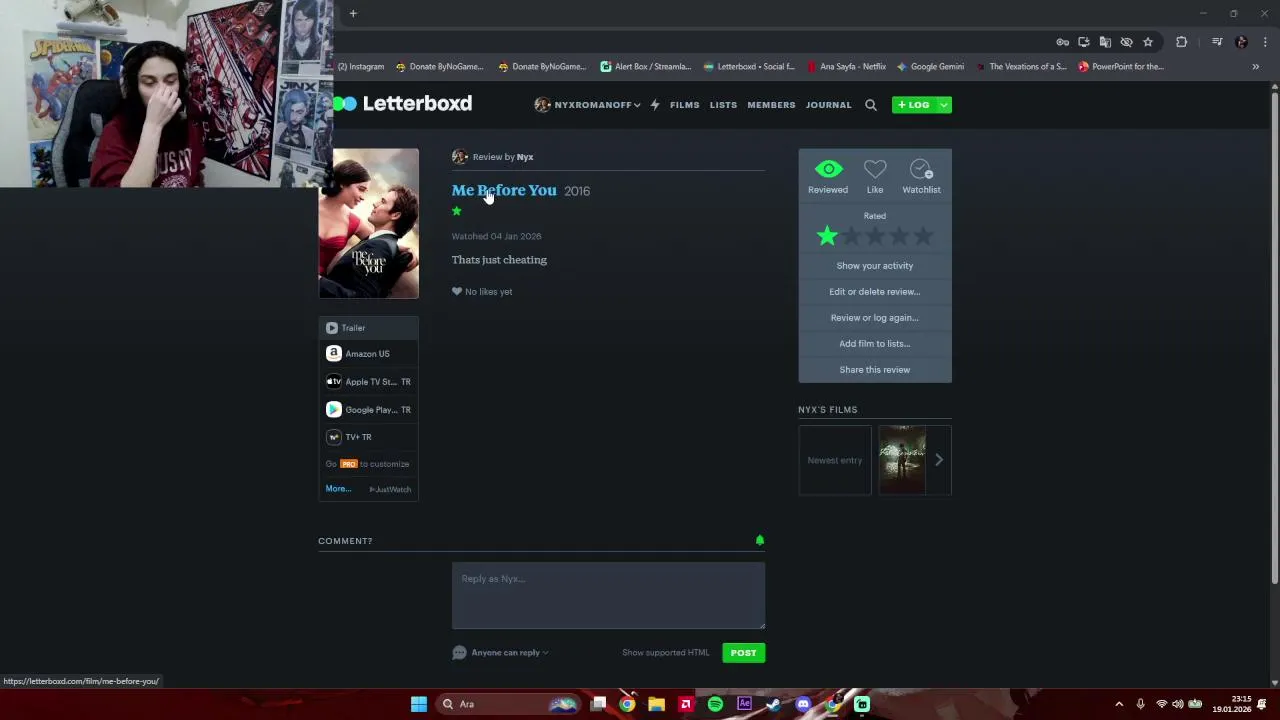Open the Windows Start menu
1280x720 pixels.
(x=419, y=704)
